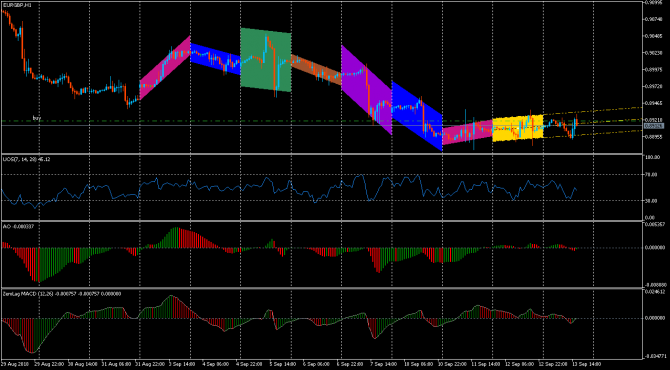Select the yellow channel

tap(517, 128)
